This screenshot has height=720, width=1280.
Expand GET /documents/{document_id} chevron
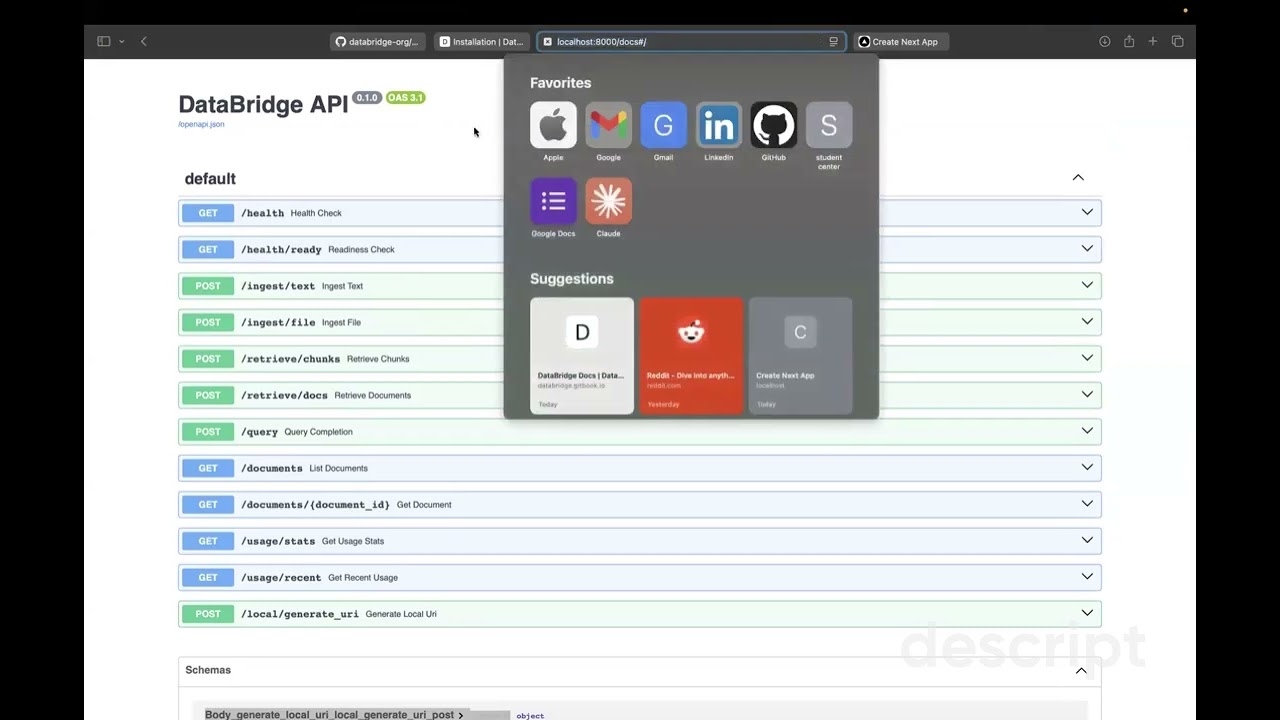click(x=1087, y=504)
